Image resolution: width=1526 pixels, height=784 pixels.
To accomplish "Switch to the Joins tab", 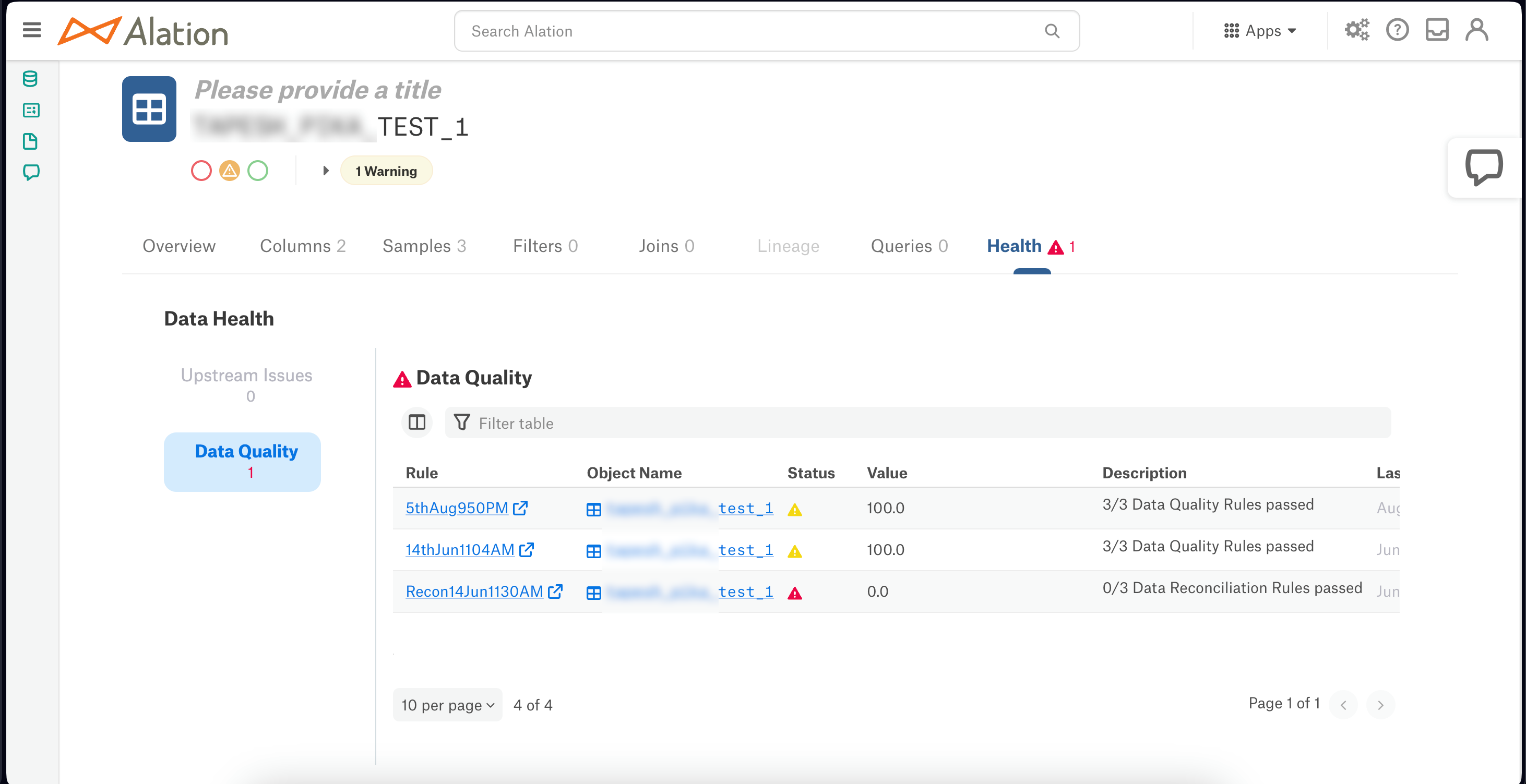I will coord(666,246).
